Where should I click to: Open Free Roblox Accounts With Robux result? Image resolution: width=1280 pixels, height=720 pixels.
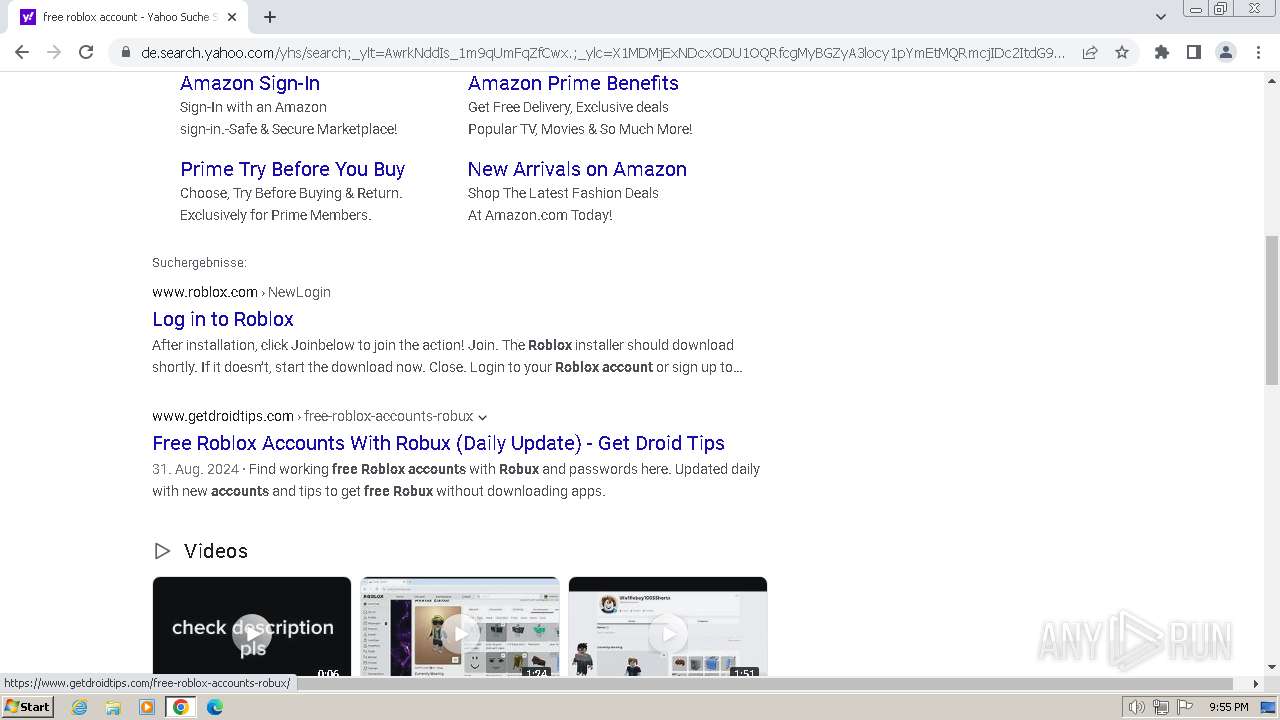point(438,443)
